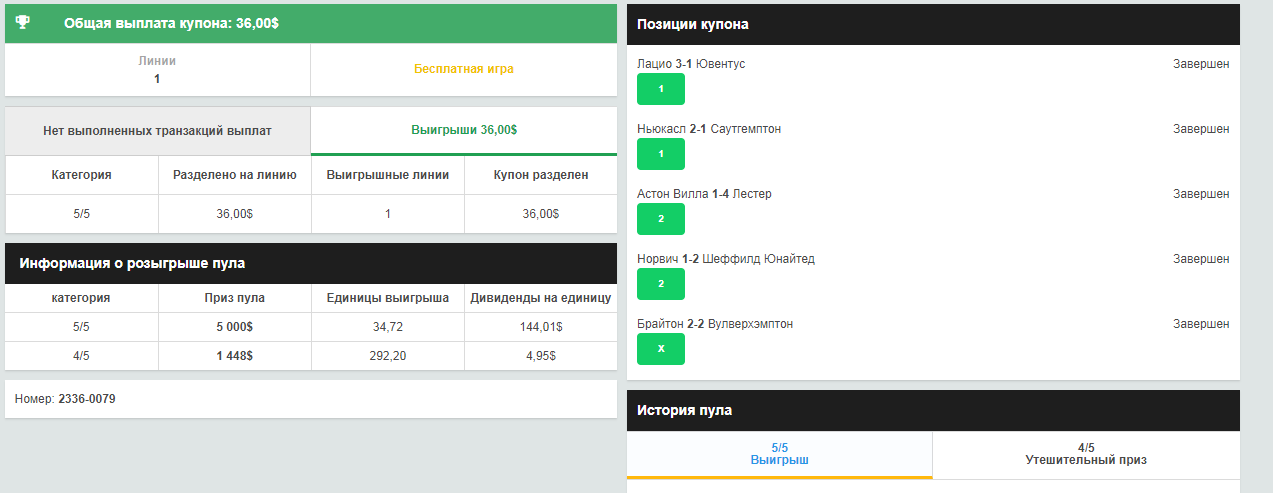Click the Единицы выигрыша column header
The image size is (1273, 493).
388,298
